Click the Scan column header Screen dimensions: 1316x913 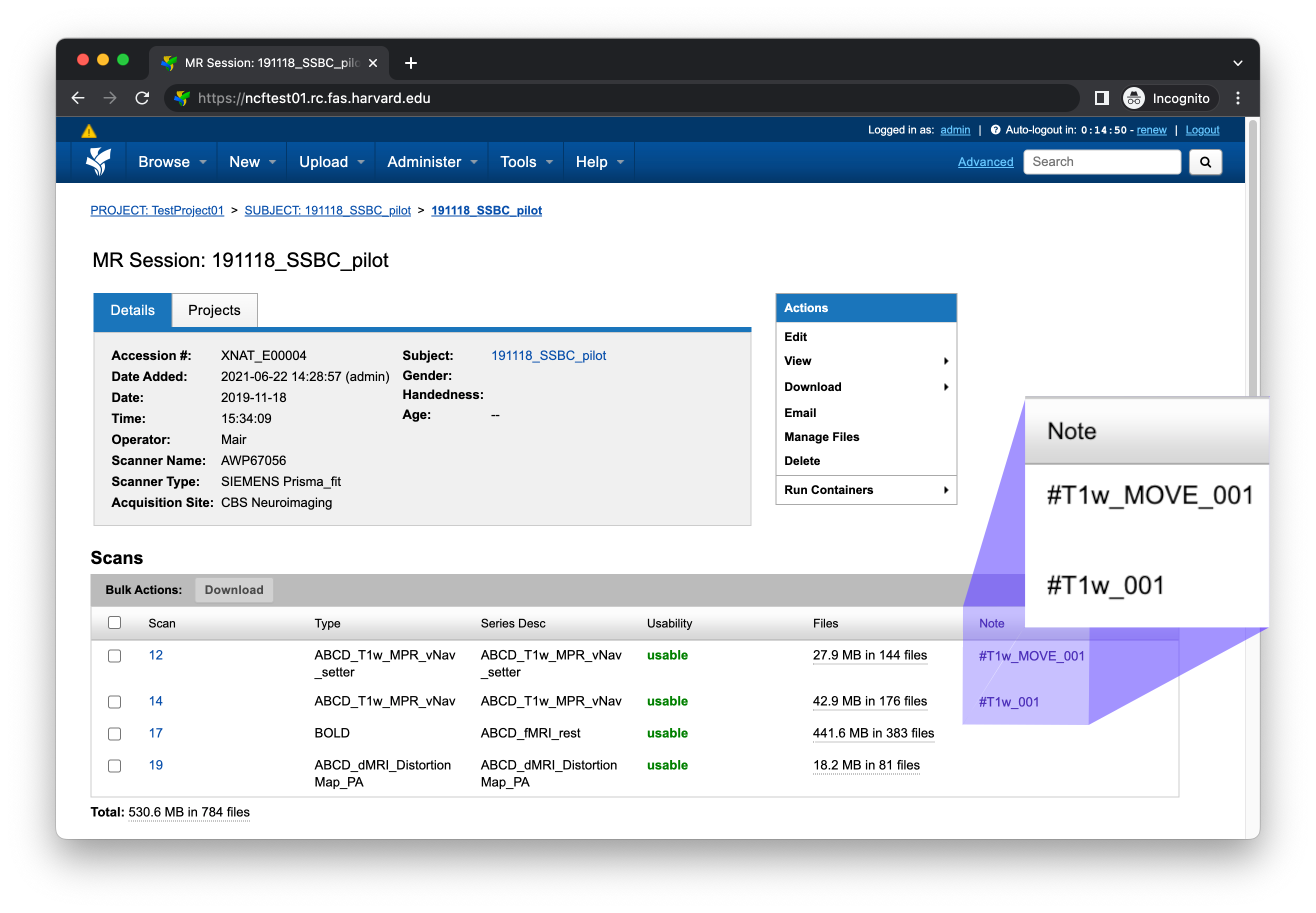(x=162, y=623)
